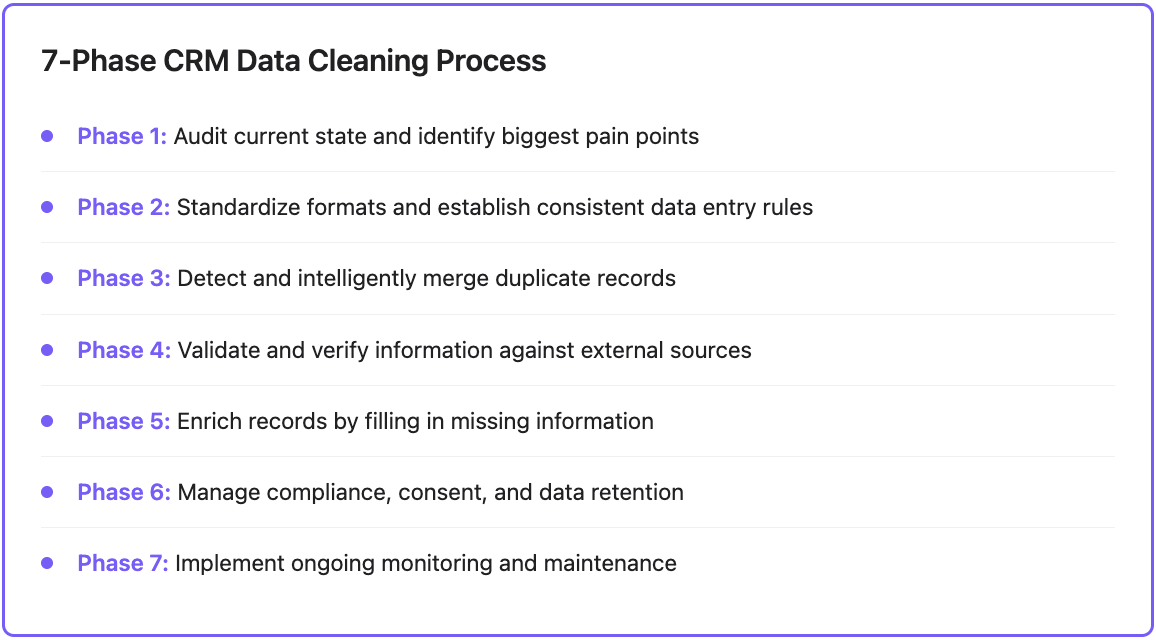Select the "Implement ongoing monitoring and maintenance" text
This screenshot has height=640, width=1156.
[x=426, y=563]
